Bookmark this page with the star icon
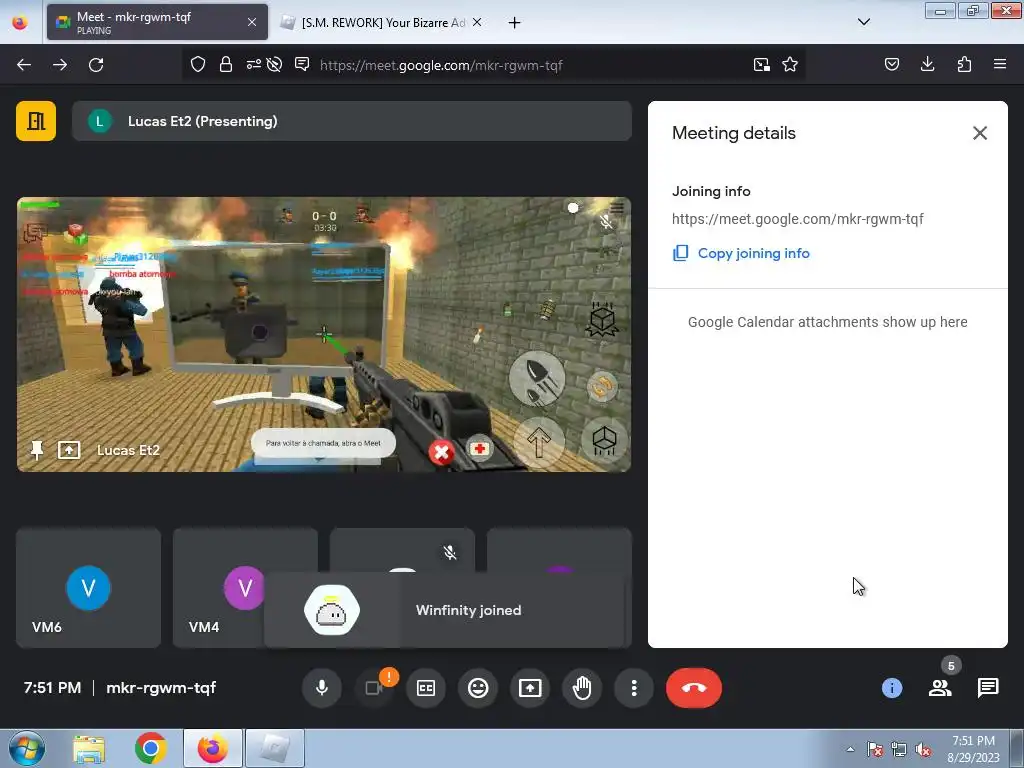This screenshot has width=1024, height=768. coord(790,65)
